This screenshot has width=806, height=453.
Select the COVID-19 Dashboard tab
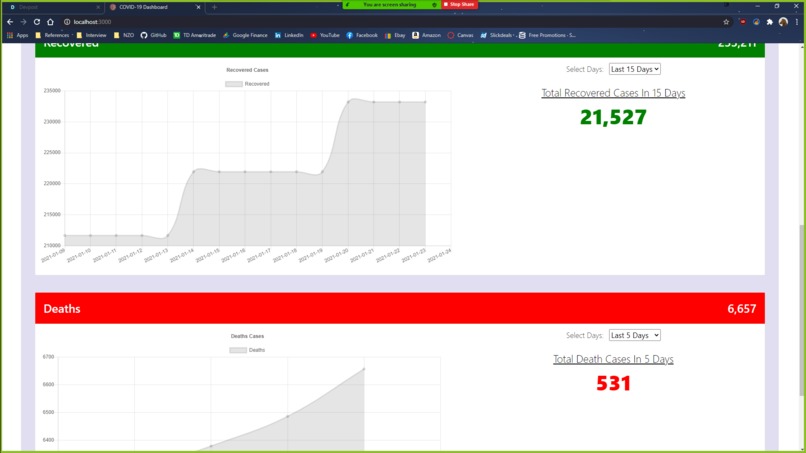154,7
